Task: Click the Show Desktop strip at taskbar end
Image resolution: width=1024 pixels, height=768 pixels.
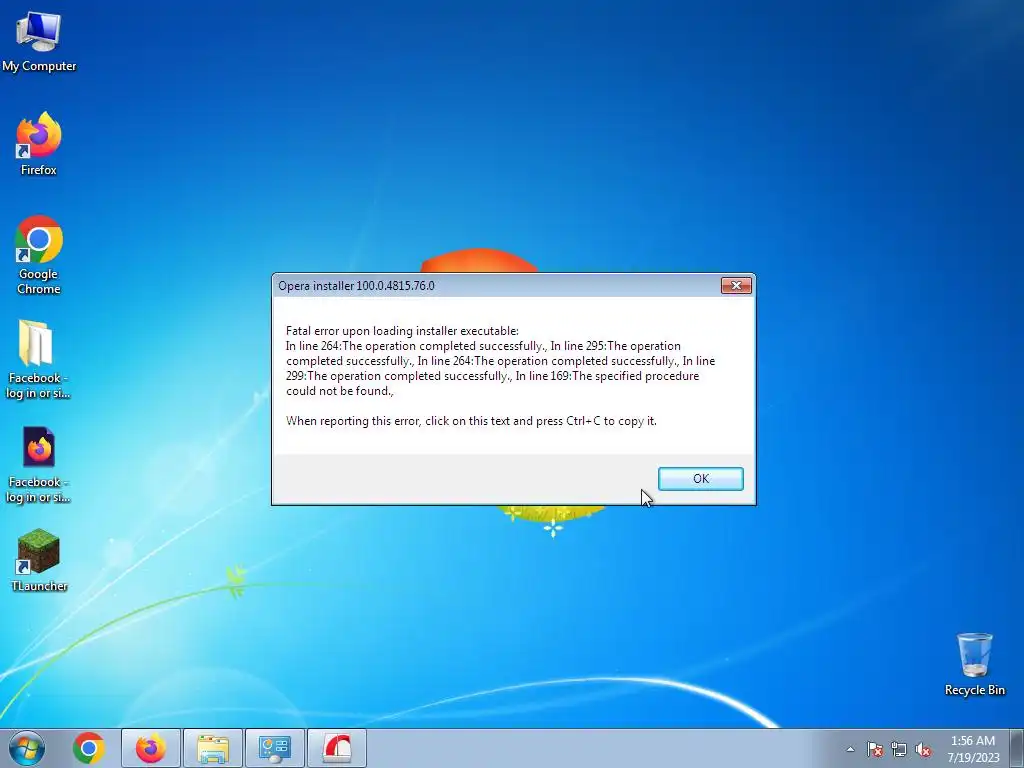Action: pyautogui.click(x=1017, y=748)
